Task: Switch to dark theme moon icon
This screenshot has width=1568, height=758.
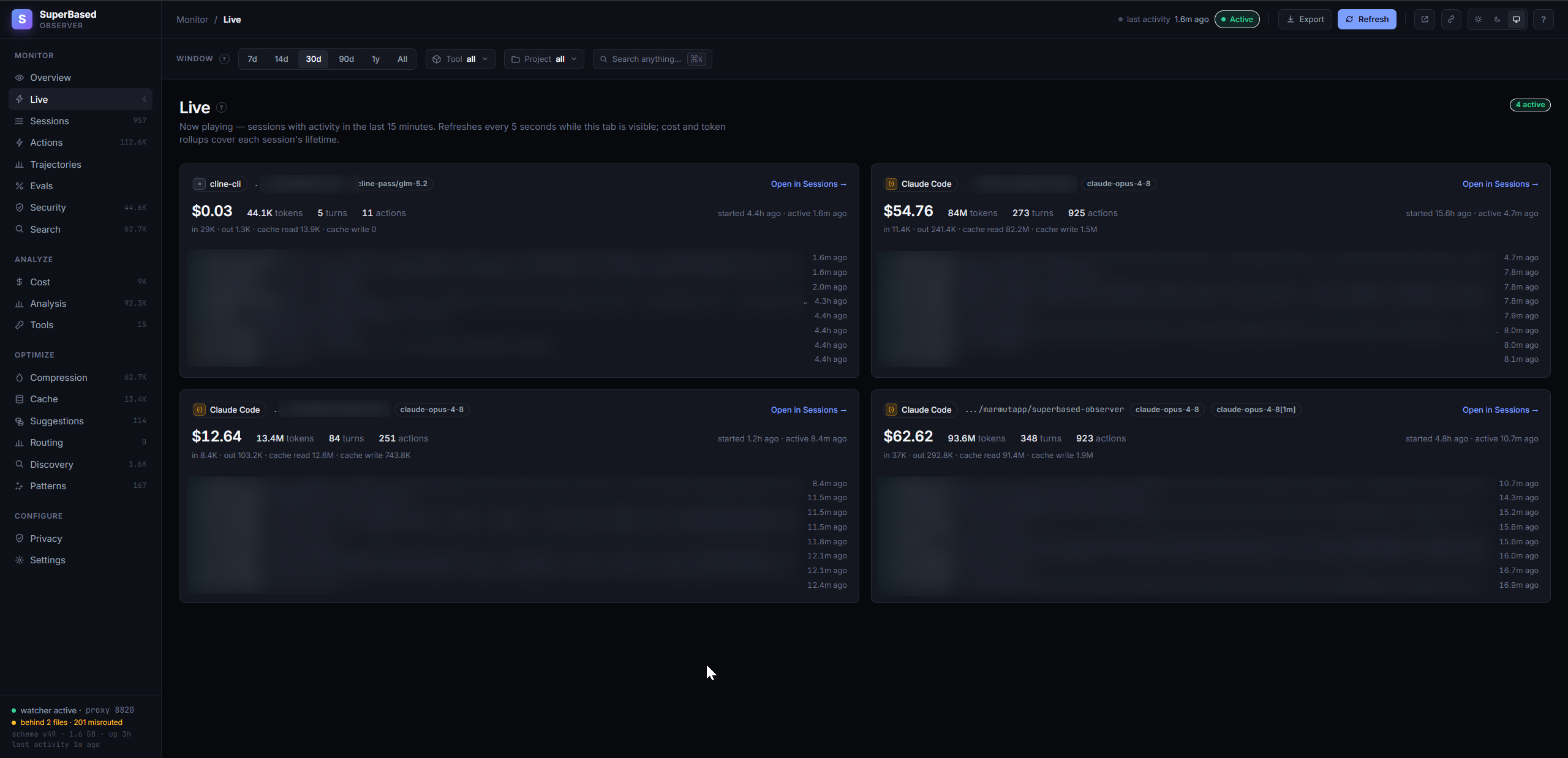Action: (1498, 20)
